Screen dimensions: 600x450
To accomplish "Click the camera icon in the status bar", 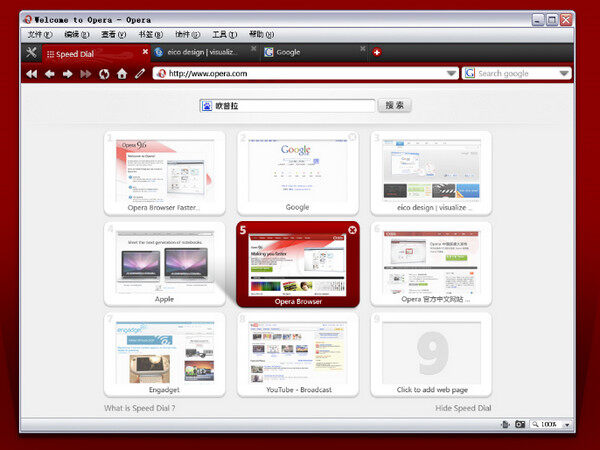I will pyautogui.click(x=520, y=424).
